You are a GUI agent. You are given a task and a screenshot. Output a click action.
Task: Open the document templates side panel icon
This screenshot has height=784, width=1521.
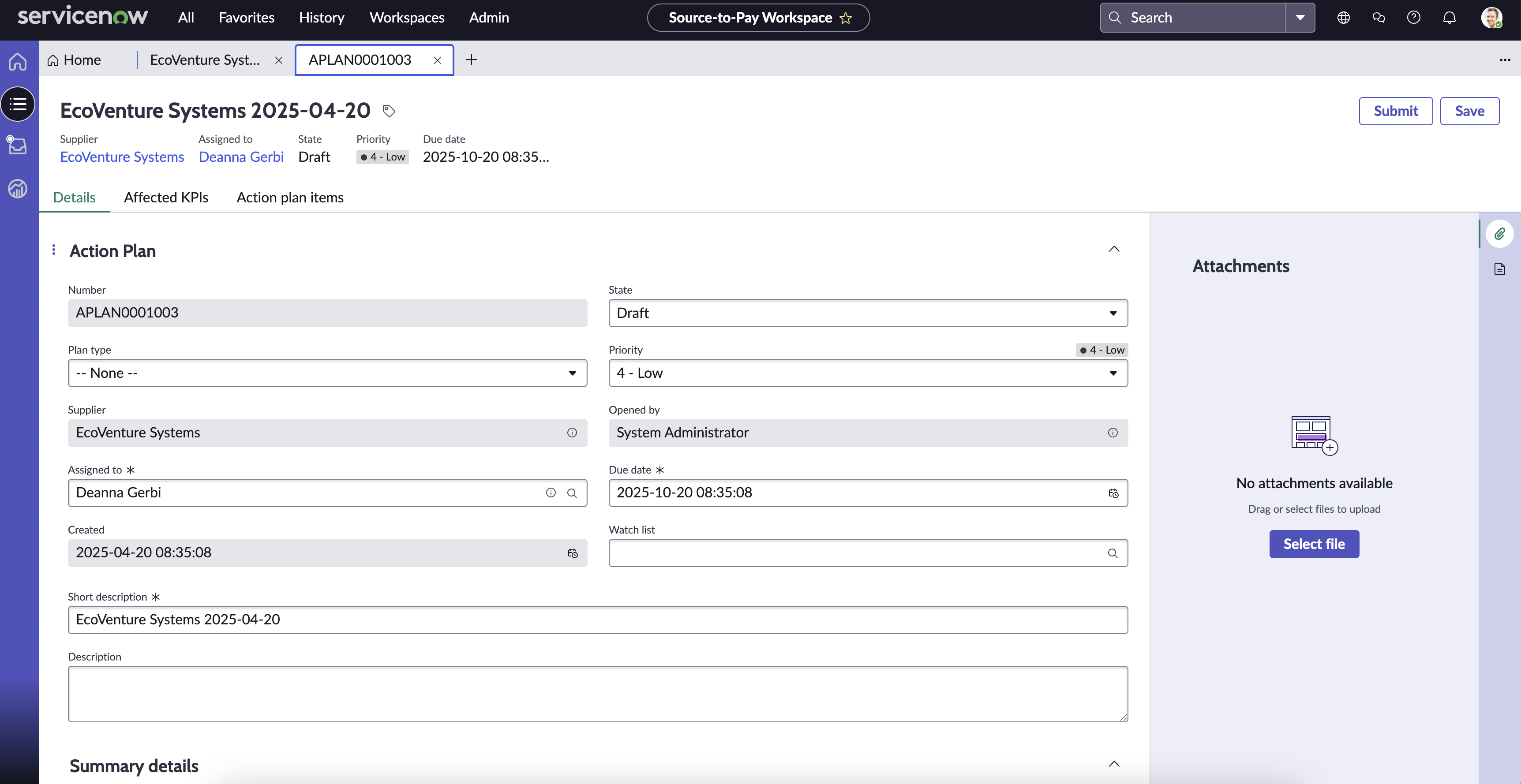tap(1500, 269)
